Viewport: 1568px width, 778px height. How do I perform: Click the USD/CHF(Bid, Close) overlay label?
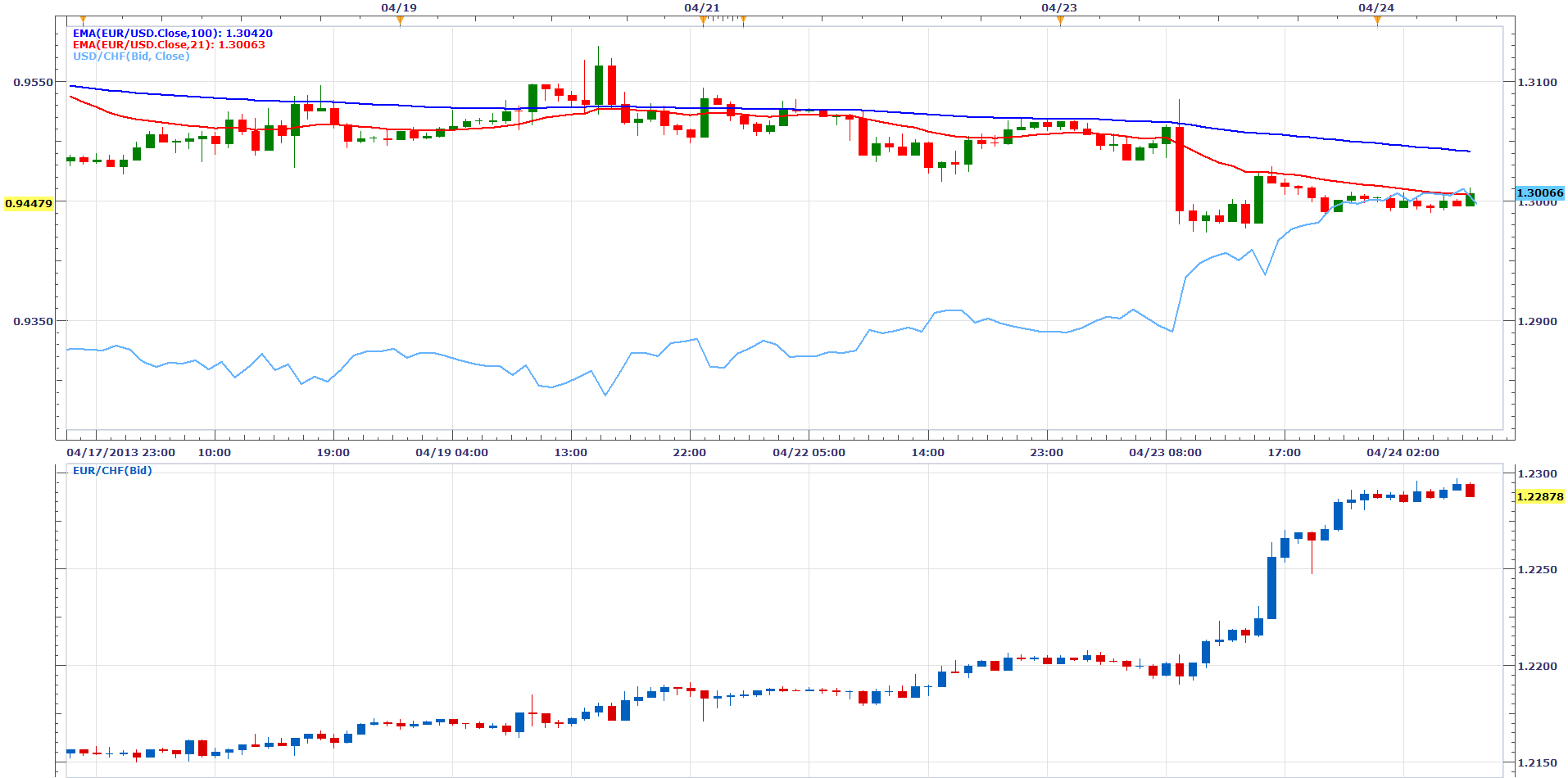pos(131,57)
